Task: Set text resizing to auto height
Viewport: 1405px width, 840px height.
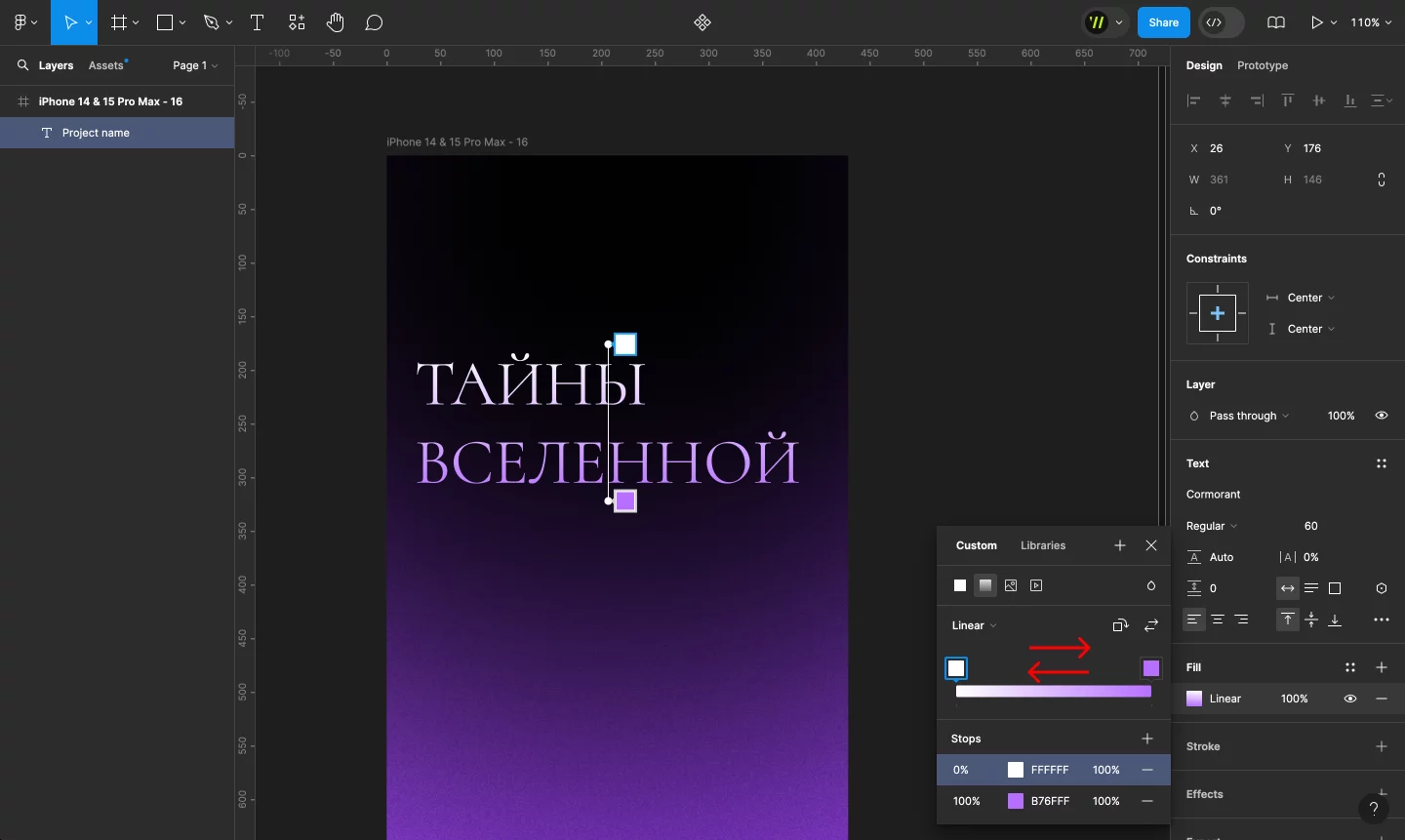Action: click(1311, 588)
